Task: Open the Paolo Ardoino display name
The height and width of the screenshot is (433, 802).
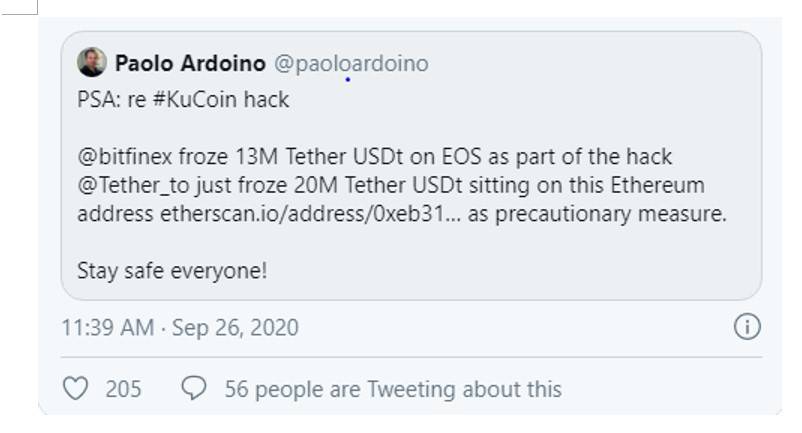Action: tap(190, 64)
